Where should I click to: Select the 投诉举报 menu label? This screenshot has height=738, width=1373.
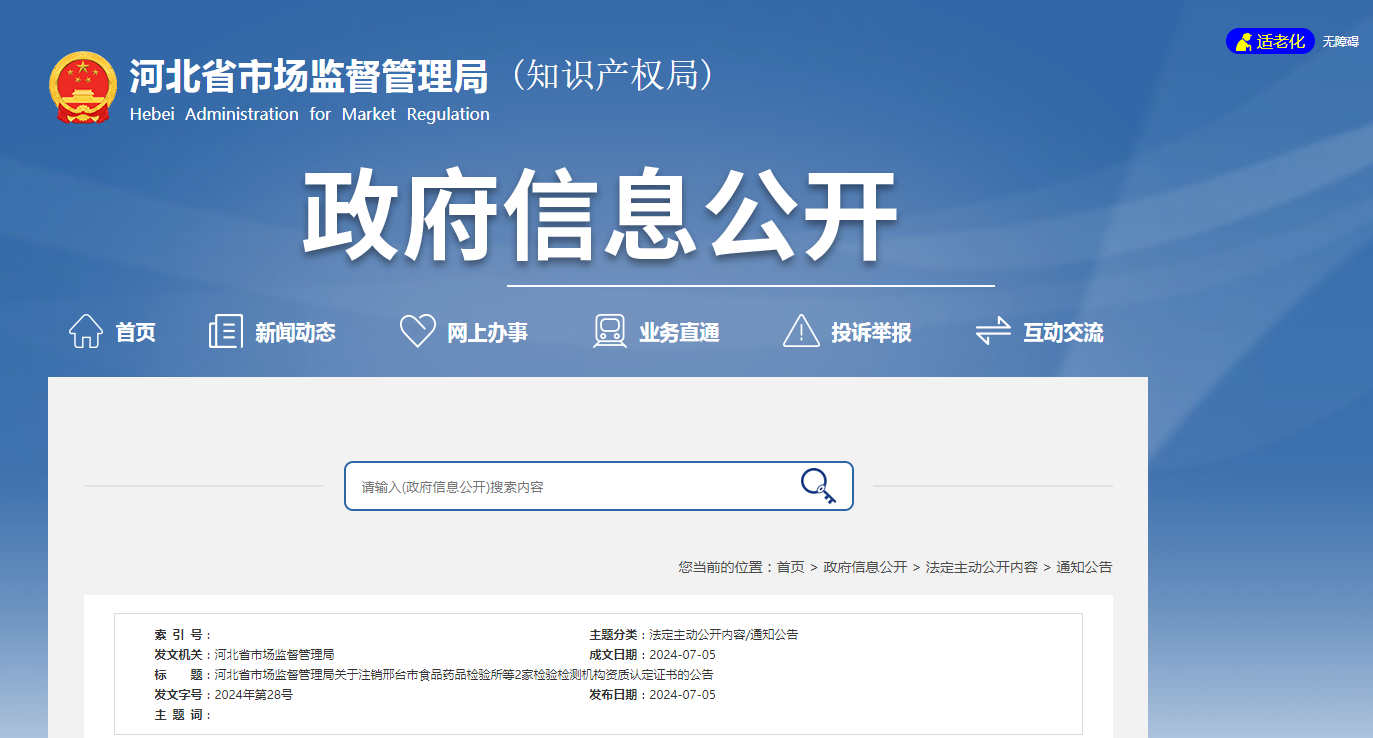pos(871,333)
